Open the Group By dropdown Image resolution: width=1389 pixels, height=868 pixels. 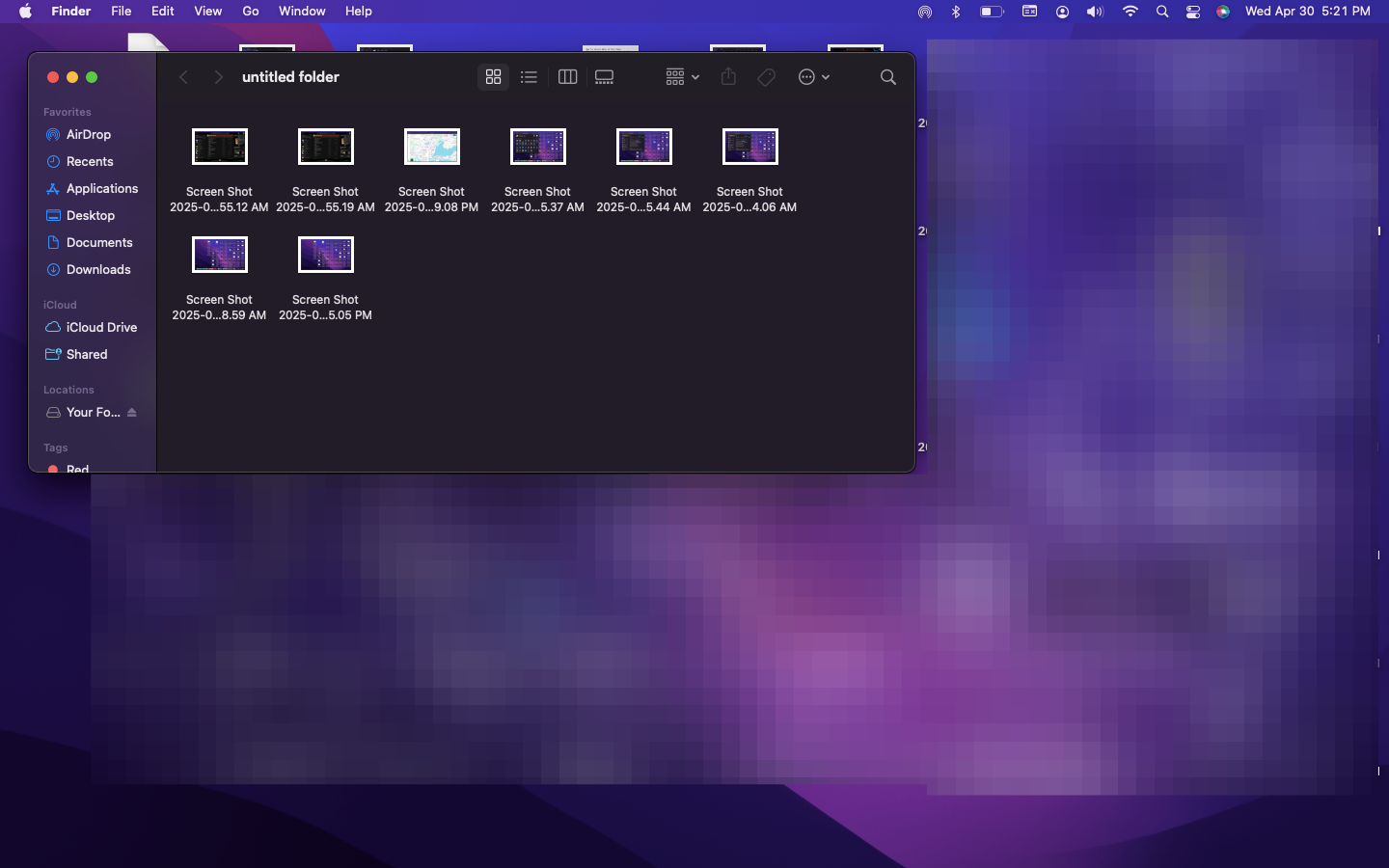(681, 77)
